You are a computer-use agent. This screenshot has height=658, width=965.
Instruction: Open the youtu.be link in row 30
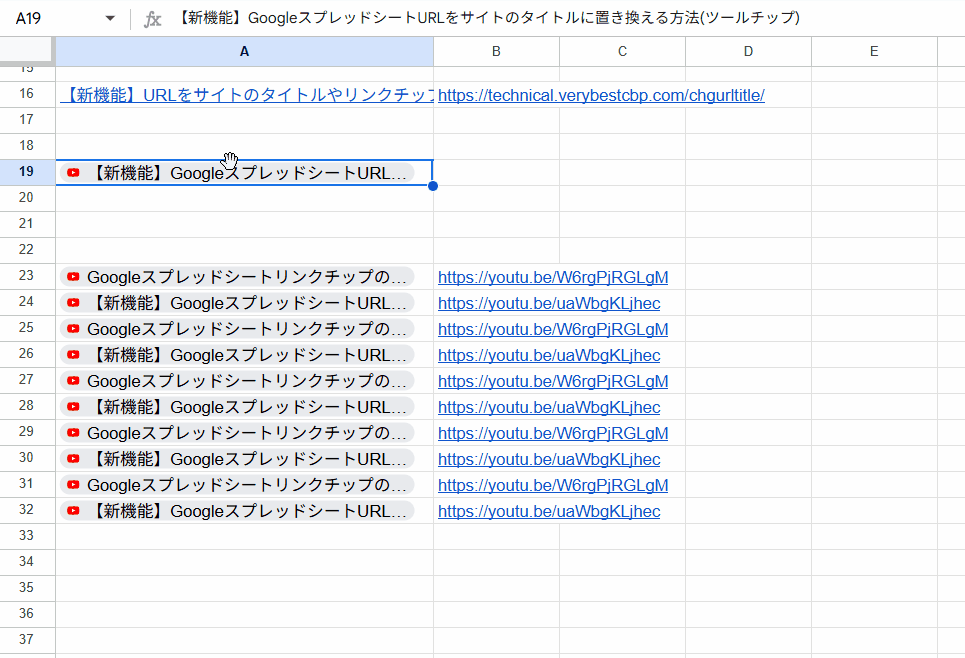point(549,459)
